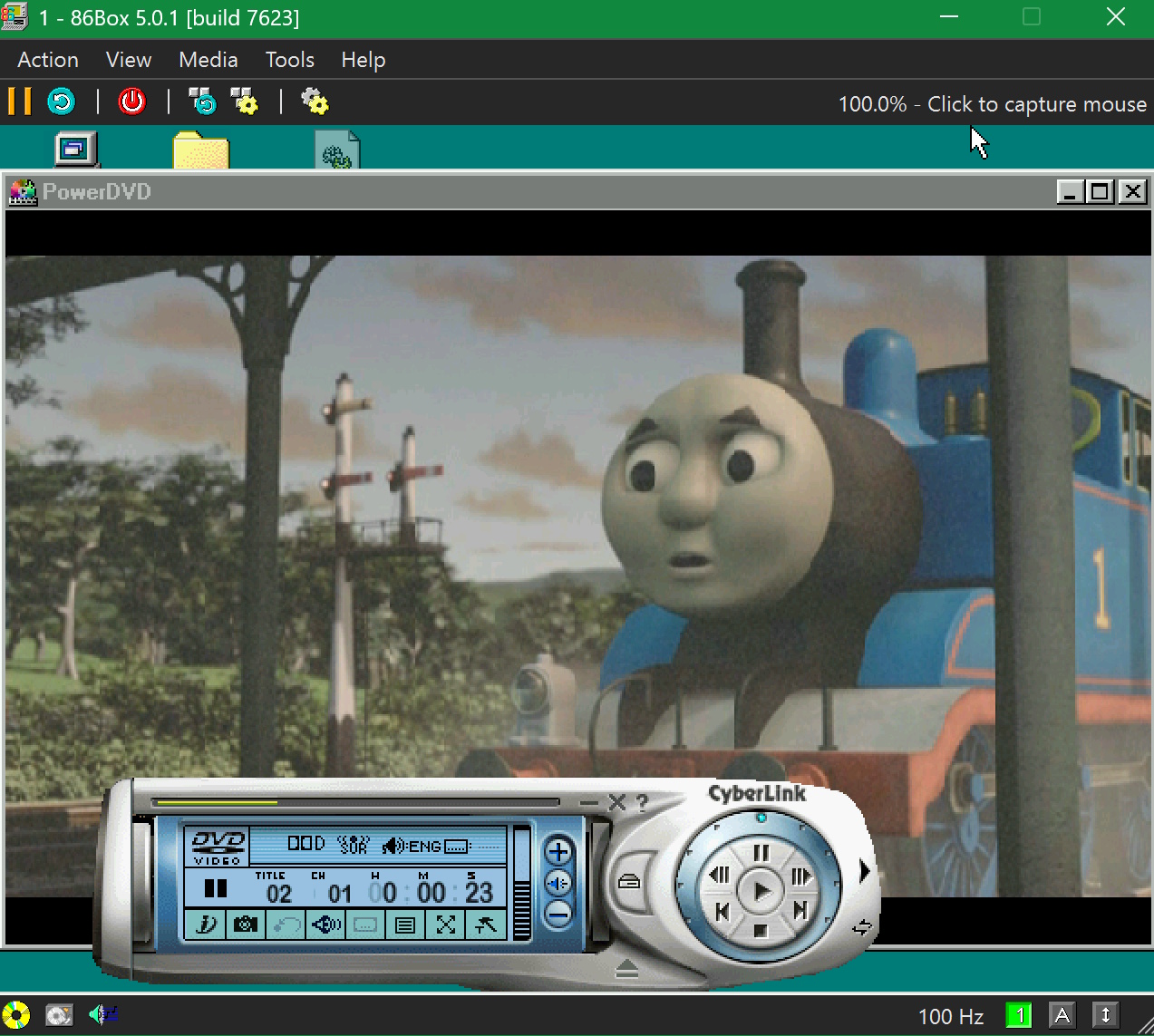Open the Tools menu
This screenshot has width=1154, height=1036.
(x=289, y=60)
